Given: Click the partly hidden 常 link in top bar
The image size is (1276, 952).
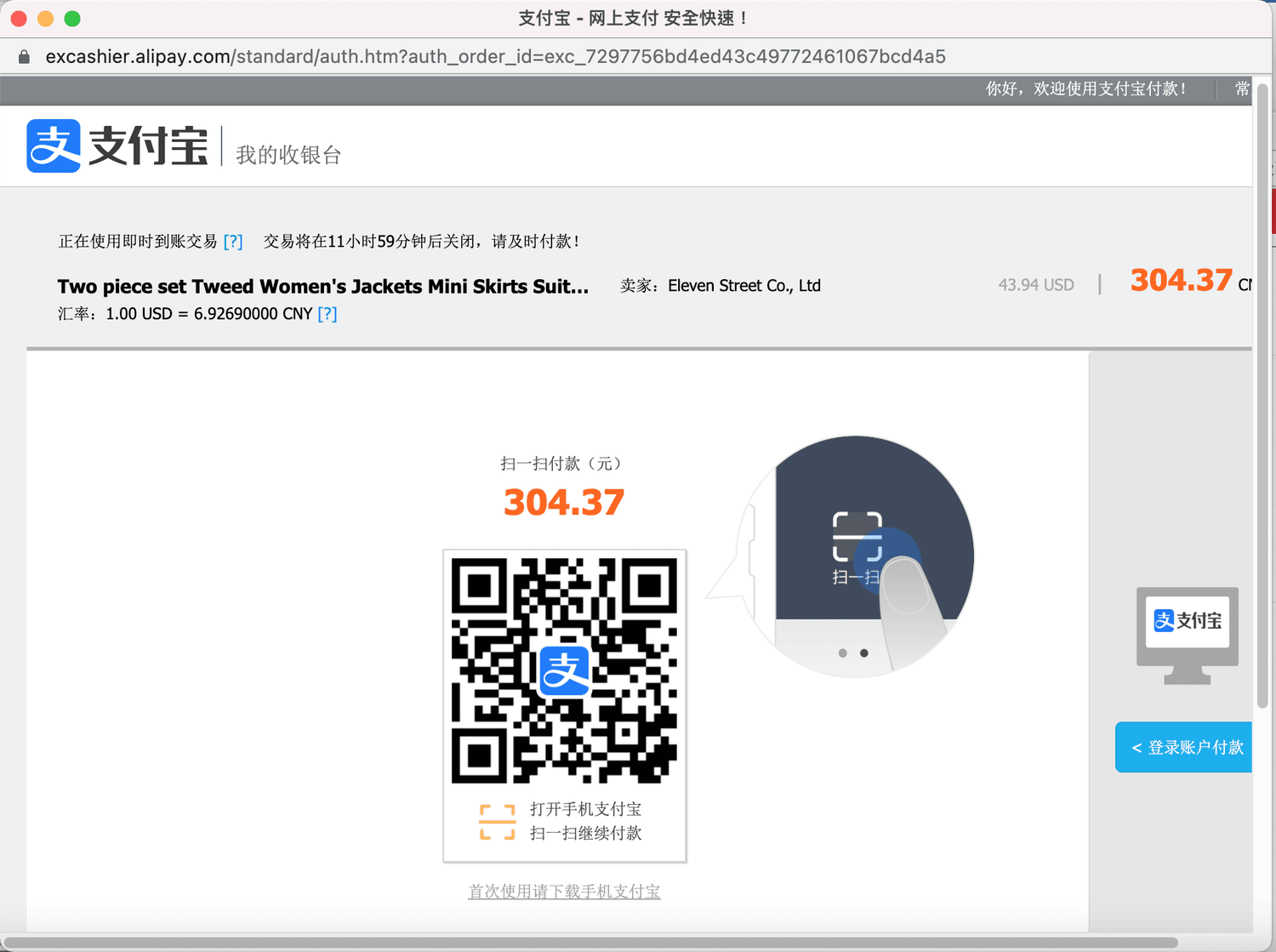Looking at the screenshot, I should pos(1243,88).
